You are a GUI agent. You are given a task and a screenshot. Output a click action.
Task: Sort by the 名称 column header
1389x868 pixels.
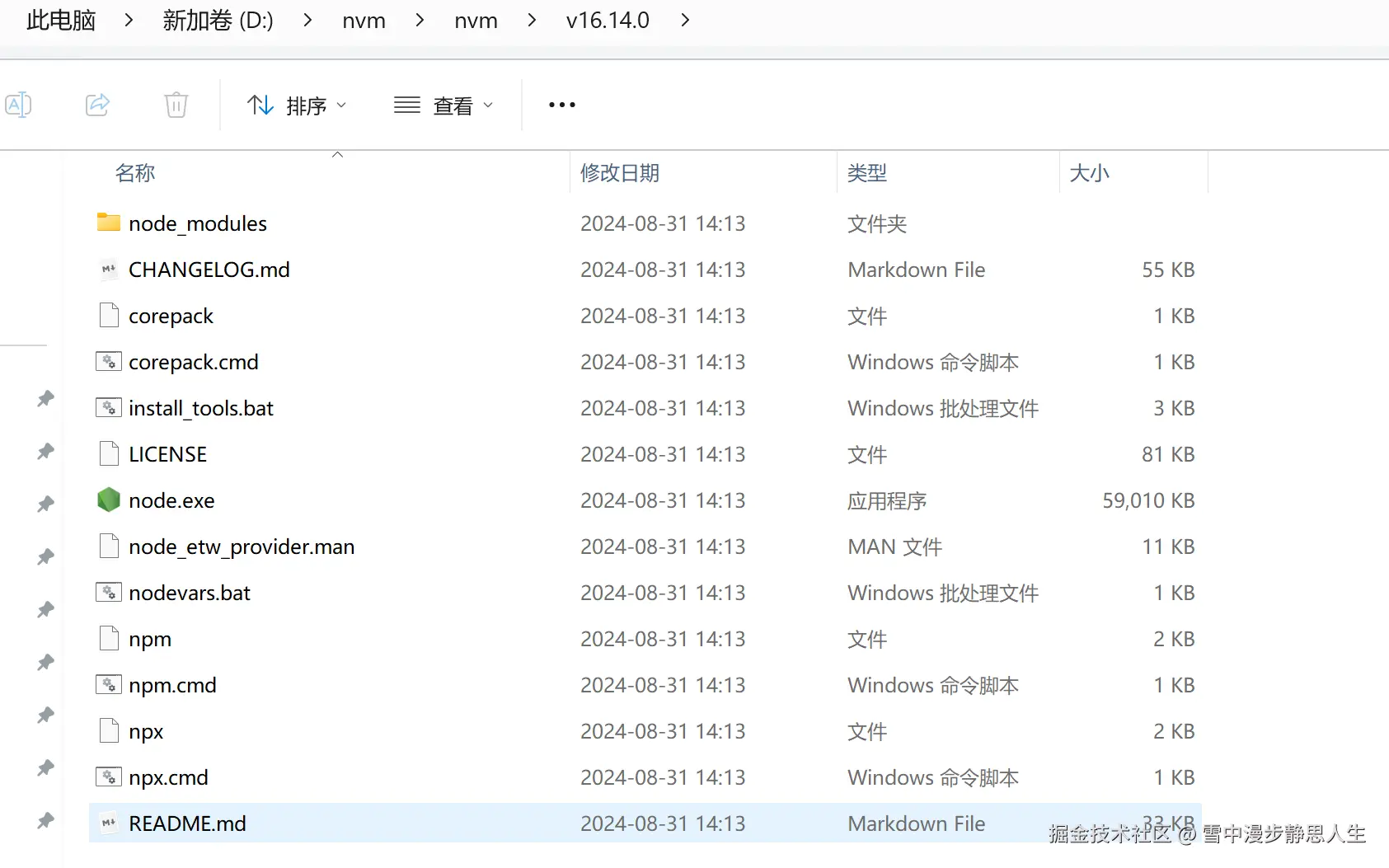(x=135, y=173)
